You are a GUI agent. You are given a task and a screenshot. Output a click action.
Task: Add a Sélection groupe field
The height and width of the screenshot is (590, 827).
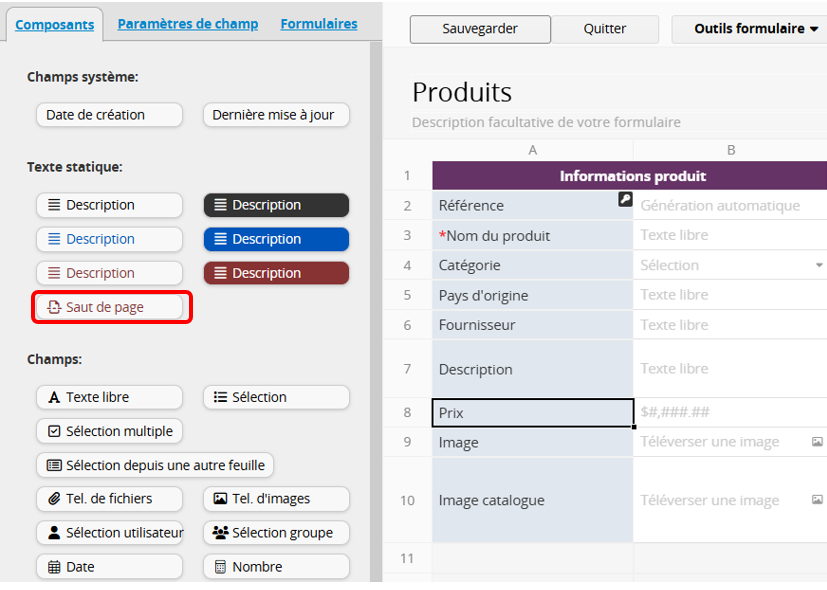[x=276, y=532]
